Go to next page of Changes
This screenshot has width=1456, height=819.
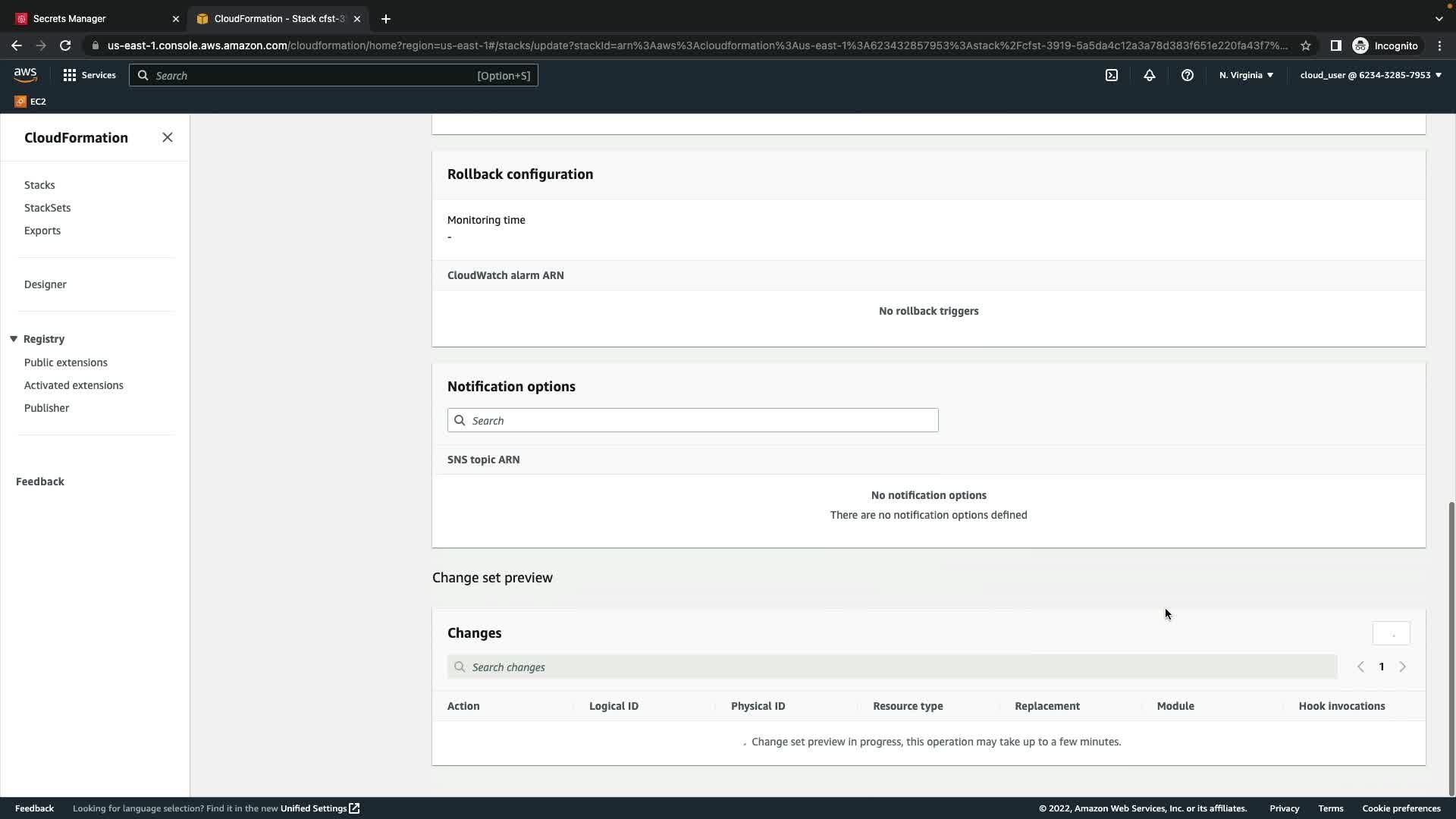point(1402,667)
